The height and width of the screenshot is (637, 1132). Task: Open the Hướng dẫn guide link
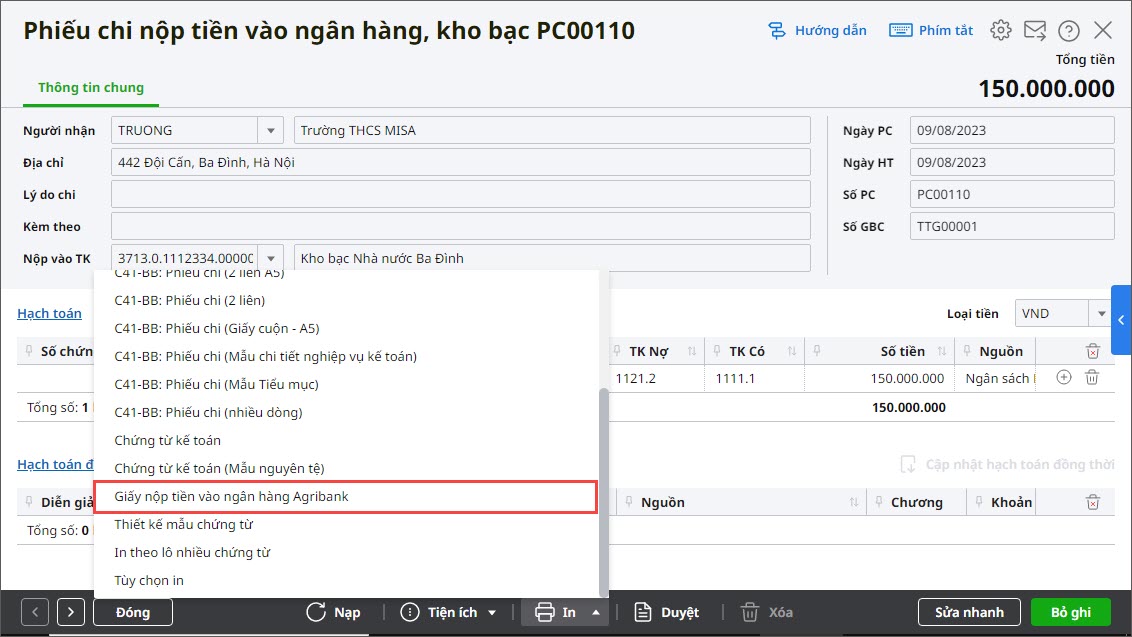coord(817,30)
